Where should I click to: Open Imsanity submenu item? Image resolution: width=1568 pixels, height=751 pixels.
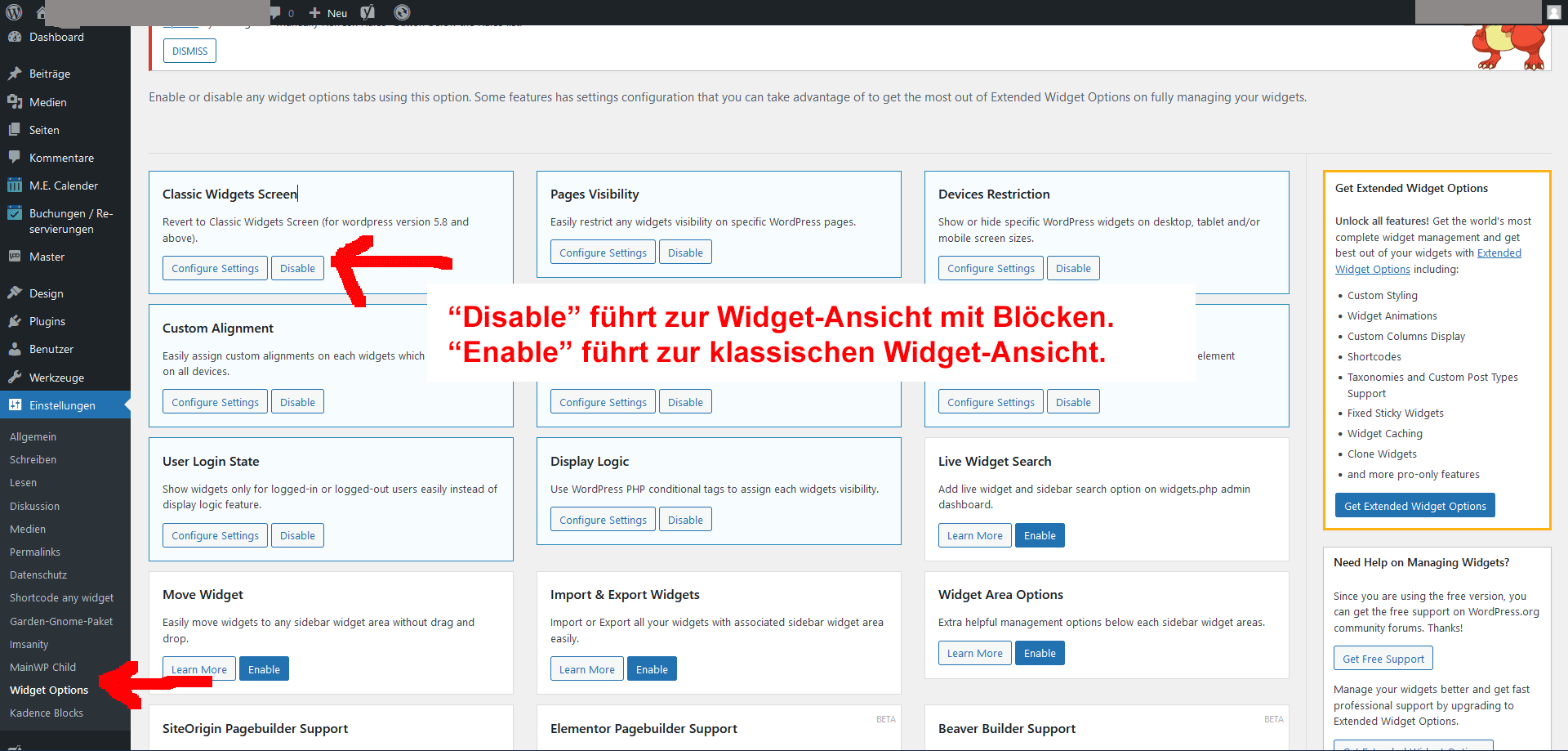[29, 644]
